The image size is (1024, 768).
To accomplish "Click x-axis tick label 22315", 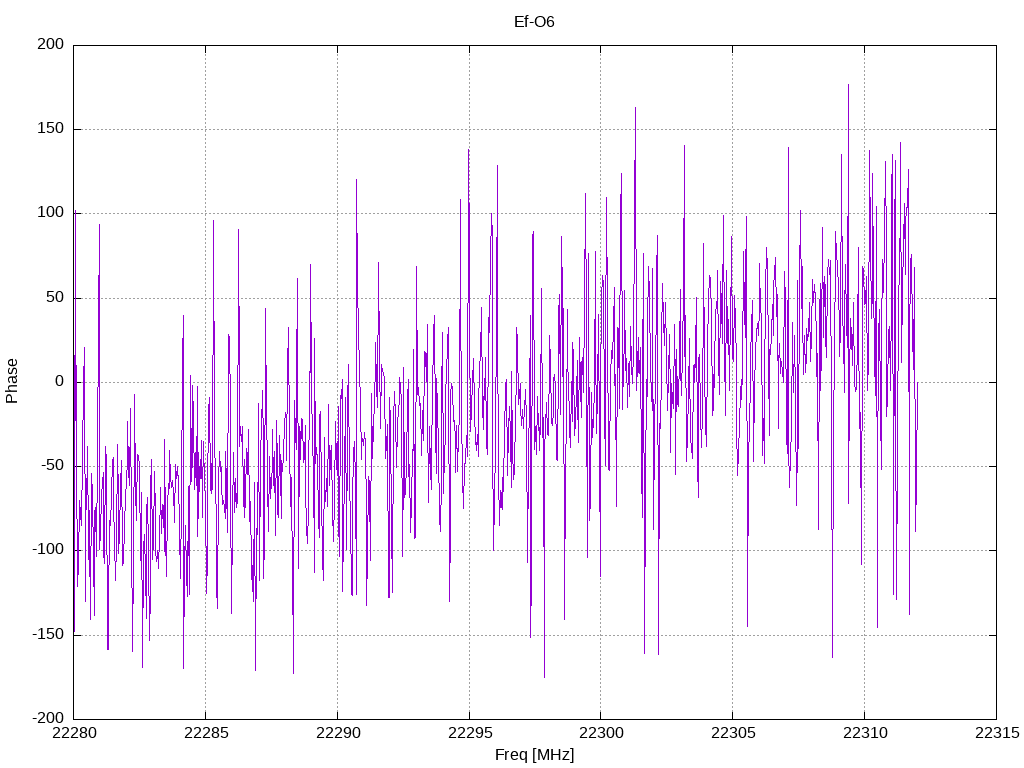I will [997, 733].
